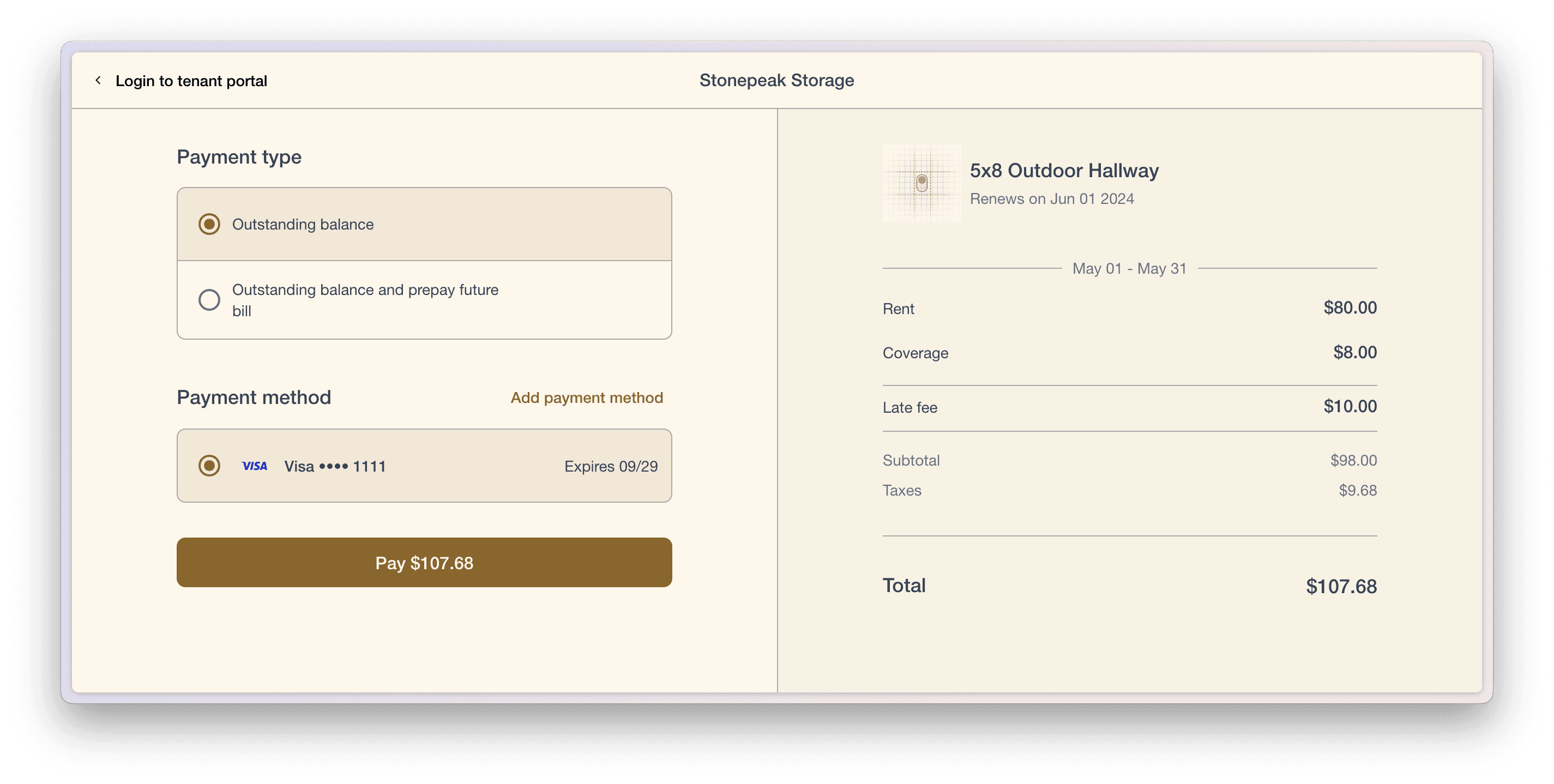
Task: Select the Outstanding balance radio button
Action: (x=209, y=224)
